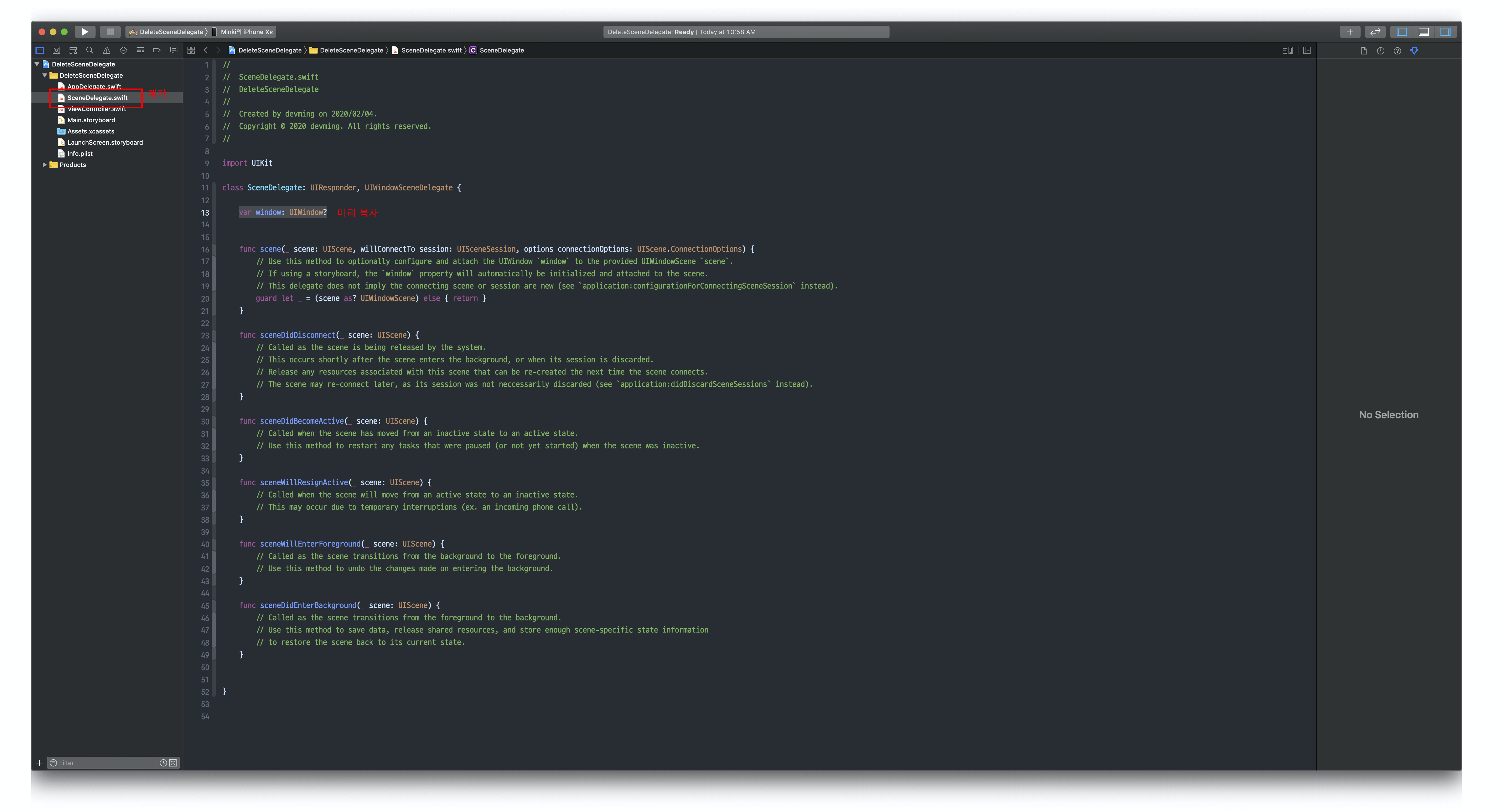Open the Find navigator search icon
The image size is (1493, 812).
(x=90, y=50)
